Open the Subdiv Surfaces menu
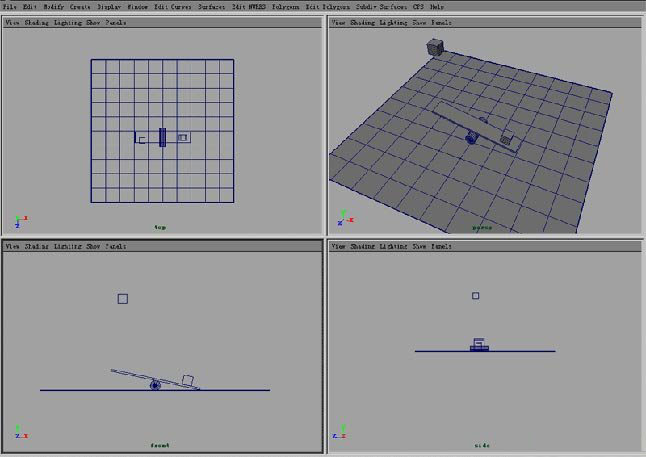 [x=381, y=7]
